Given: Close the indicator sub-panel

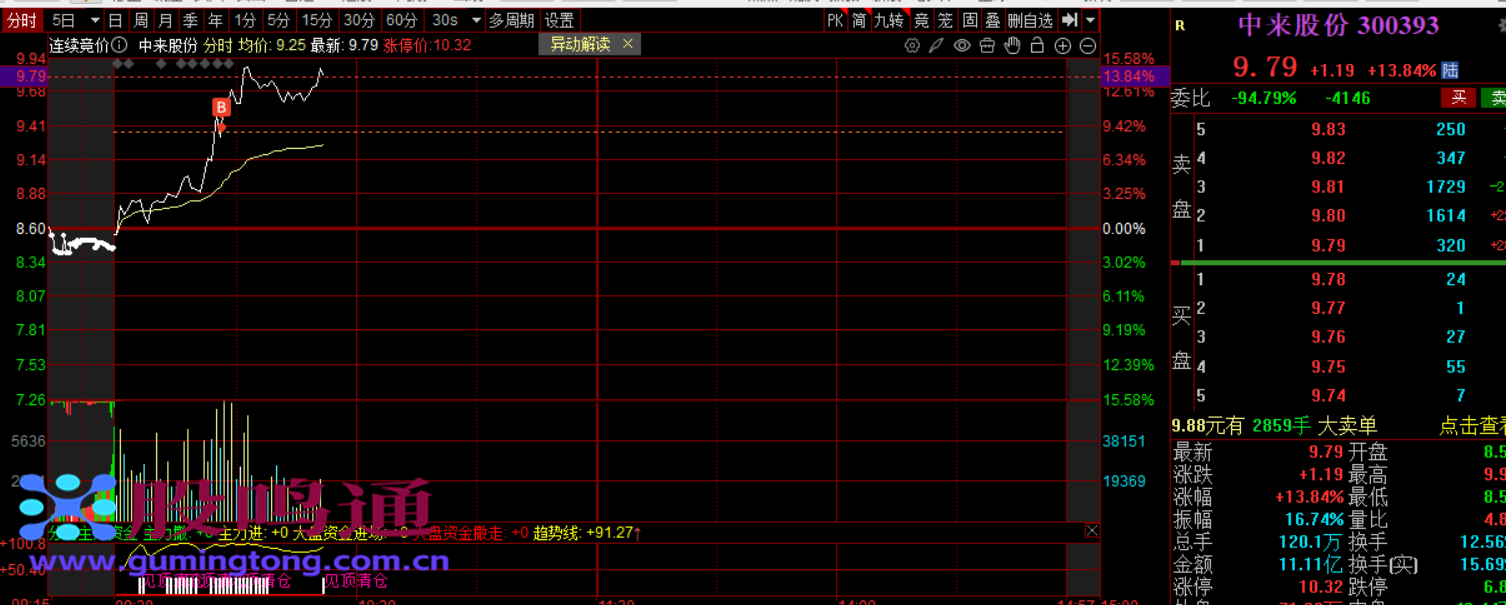Looking at the screenshot, I should [1092, 531].
